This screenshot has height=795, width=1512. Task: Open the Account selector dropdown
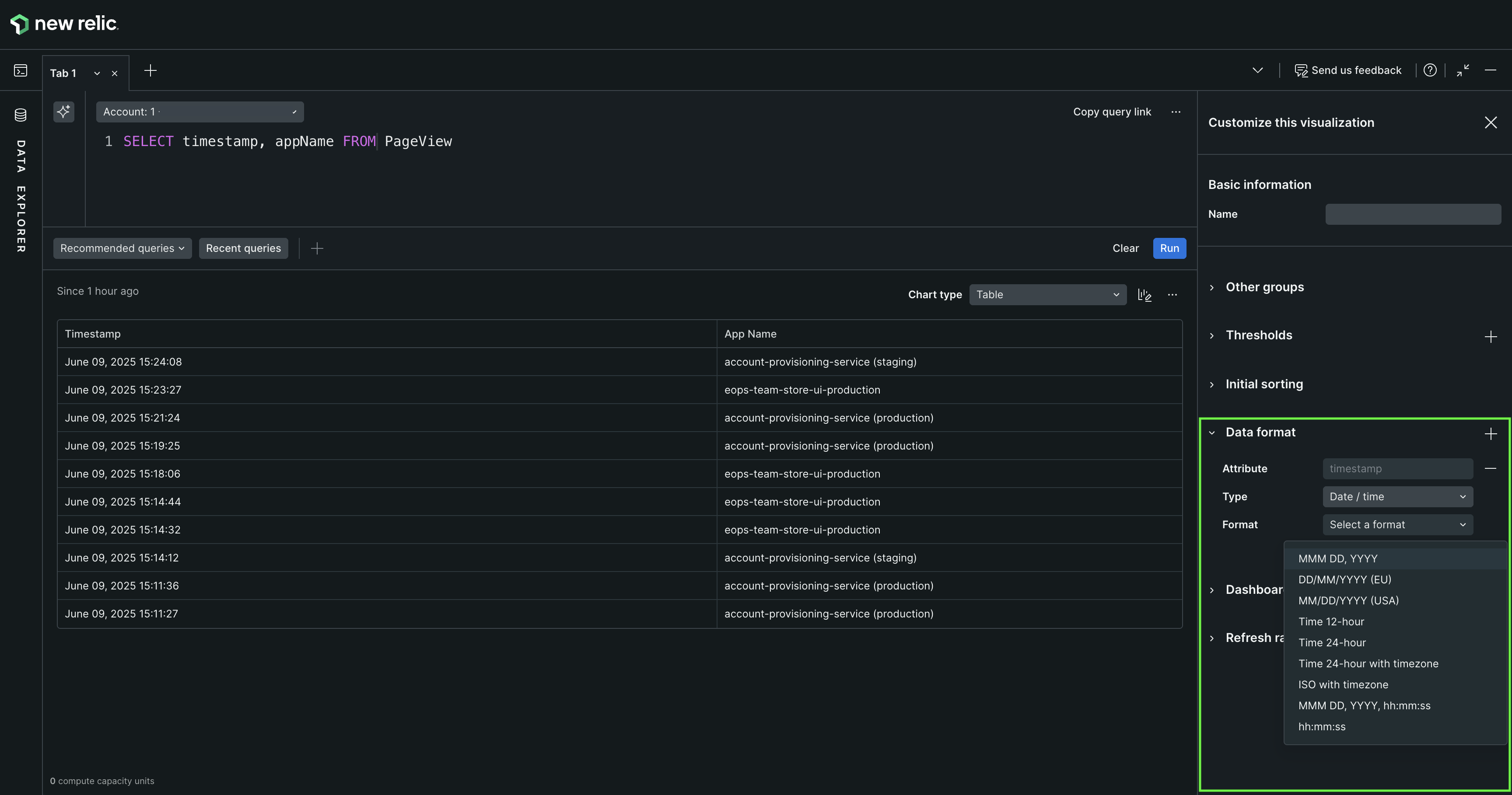[x=199, y=112]
